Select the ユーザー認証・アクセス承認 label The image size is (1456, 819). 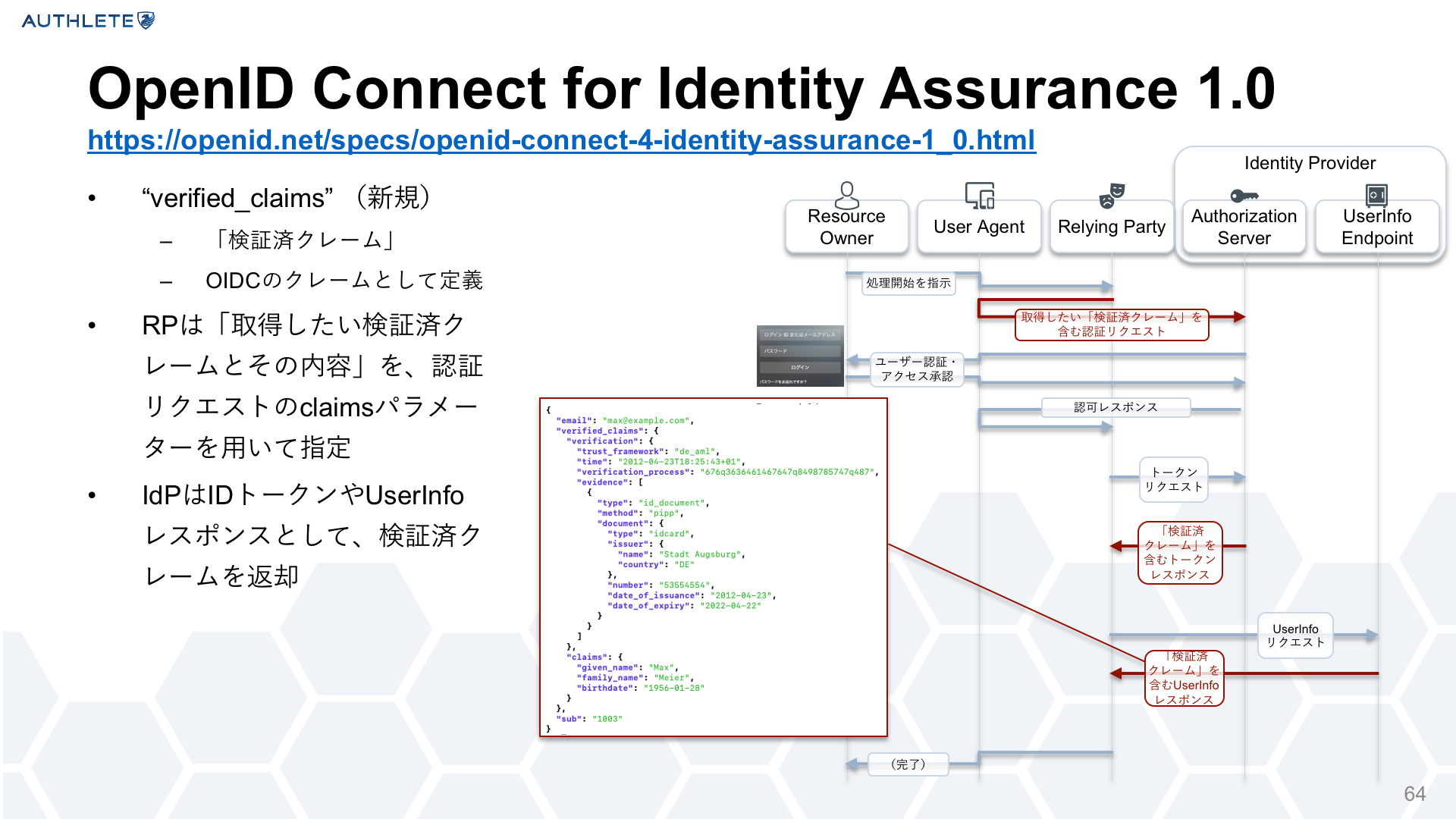[x=917, y=369]
